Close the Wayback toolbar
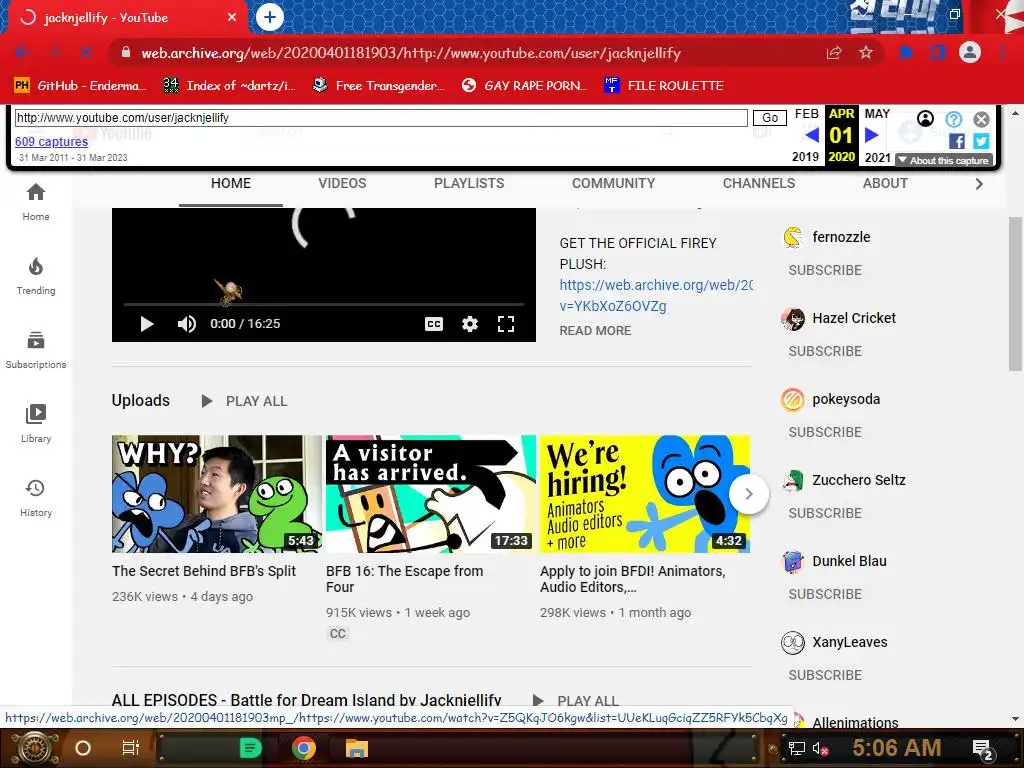Screen dimensions: 1024x768 coord(982,119)
